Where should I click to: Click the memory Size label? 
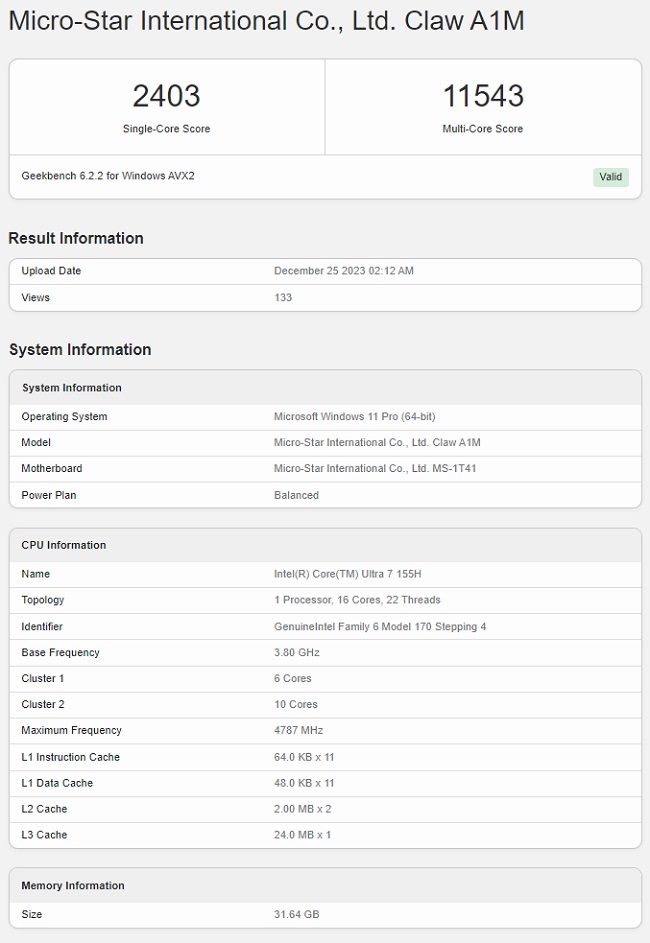32,914
